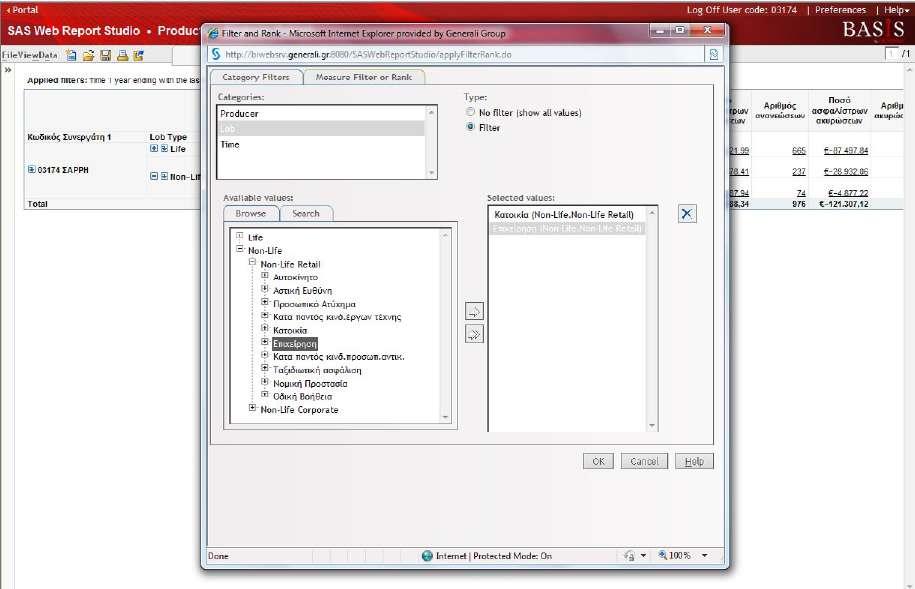The width and height of the screenshot is (915, 589).
Task: Click the Help button in filter dialog
Action: click(x=694, y=461)
